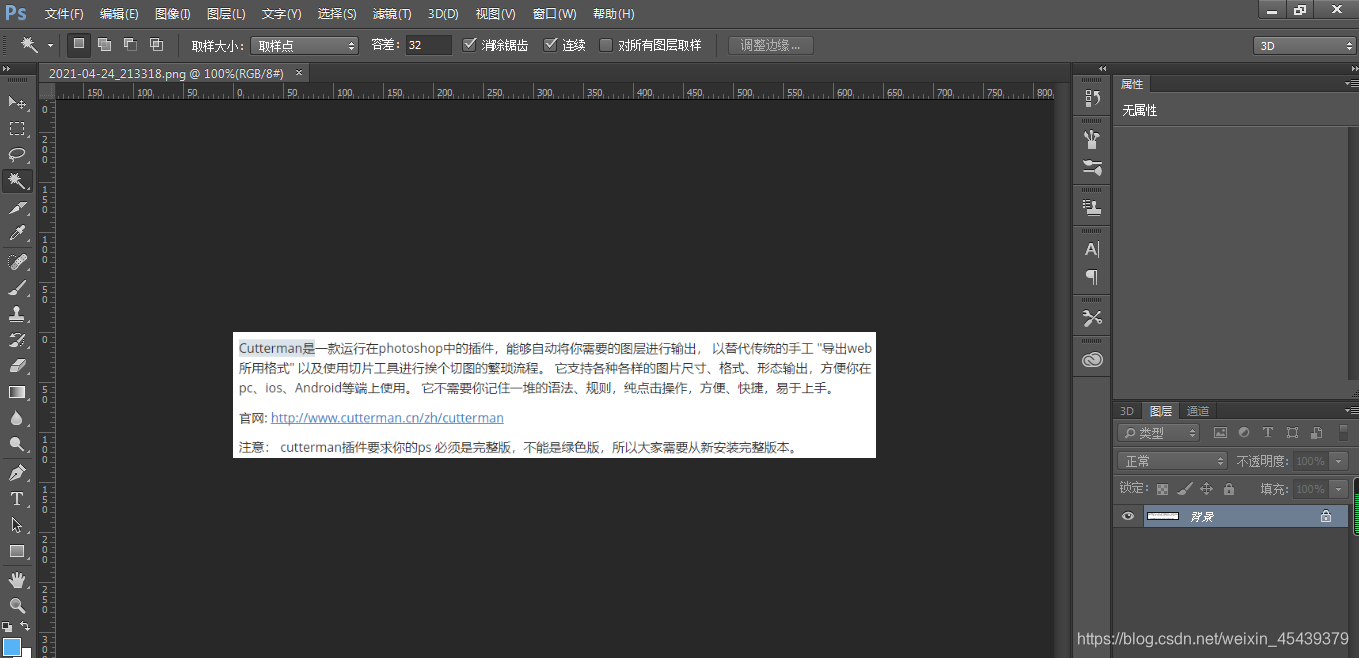This screenshot has width=1359, height=658.
Task: Toggle the 消除锯齿 anti-alias checkbox
Action: point(470,45)
